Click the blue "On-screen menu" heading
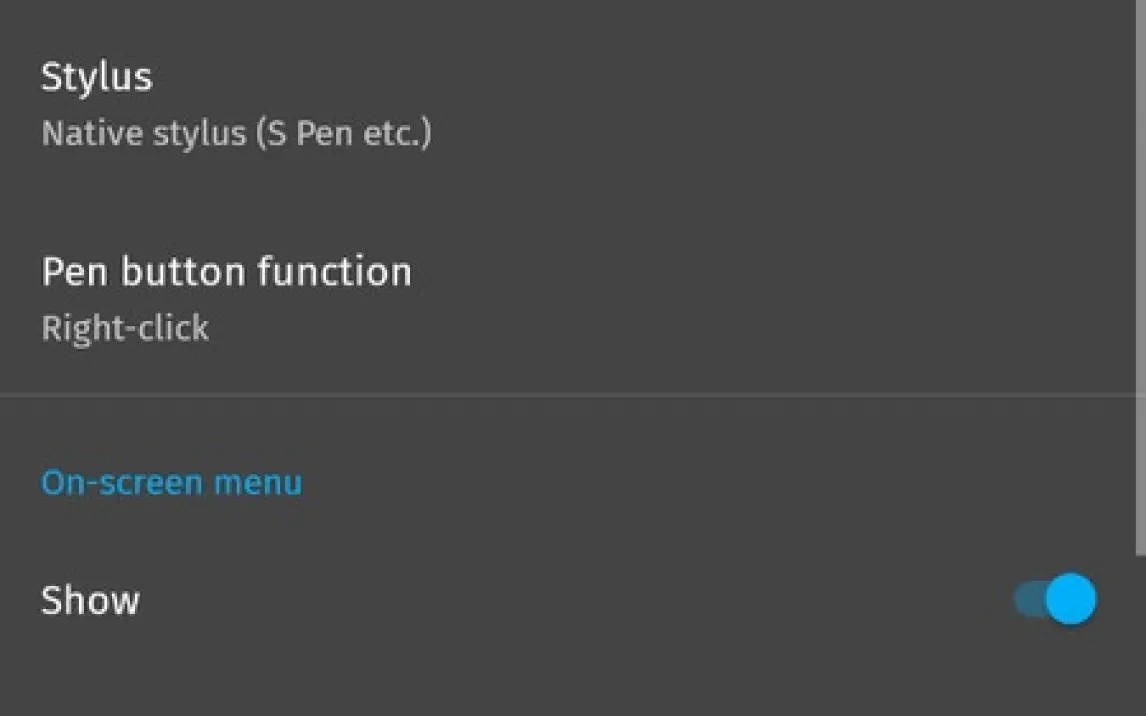Viewport: 1146px width, 716px height. click(x=171, y=483)
